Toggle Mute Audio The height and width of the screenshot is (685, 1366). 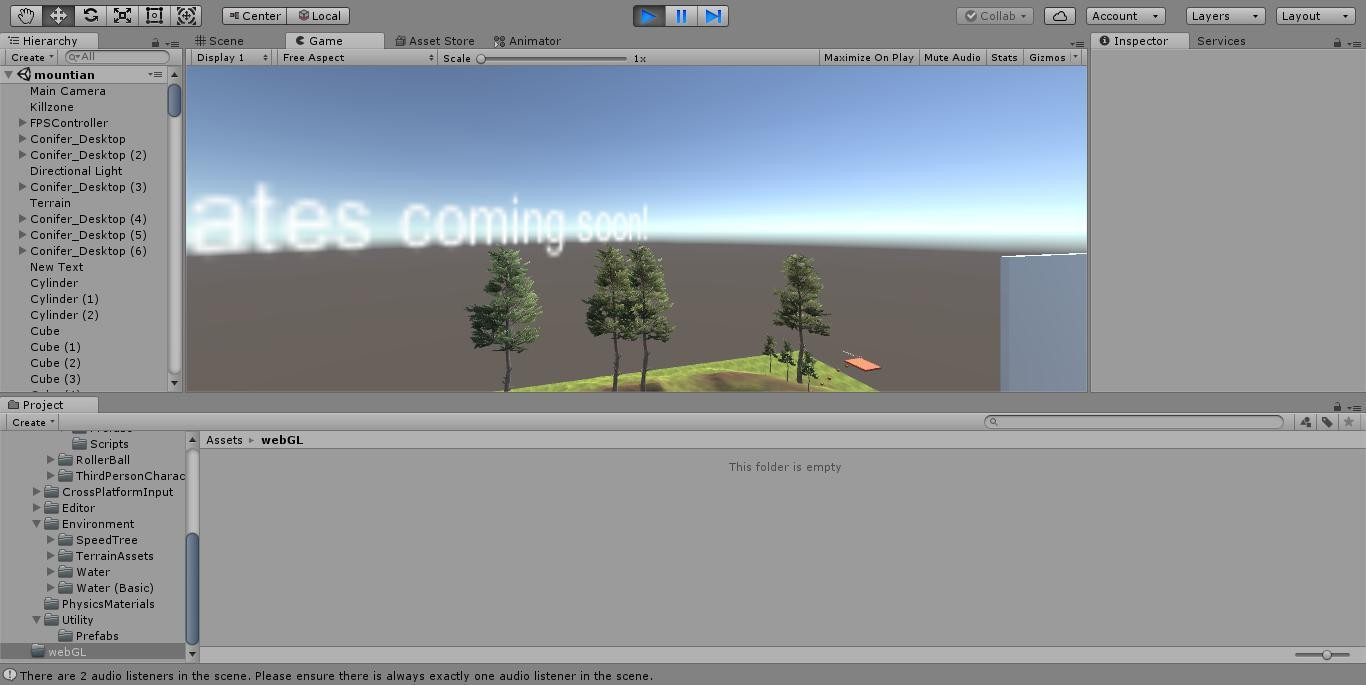point(952,58)
